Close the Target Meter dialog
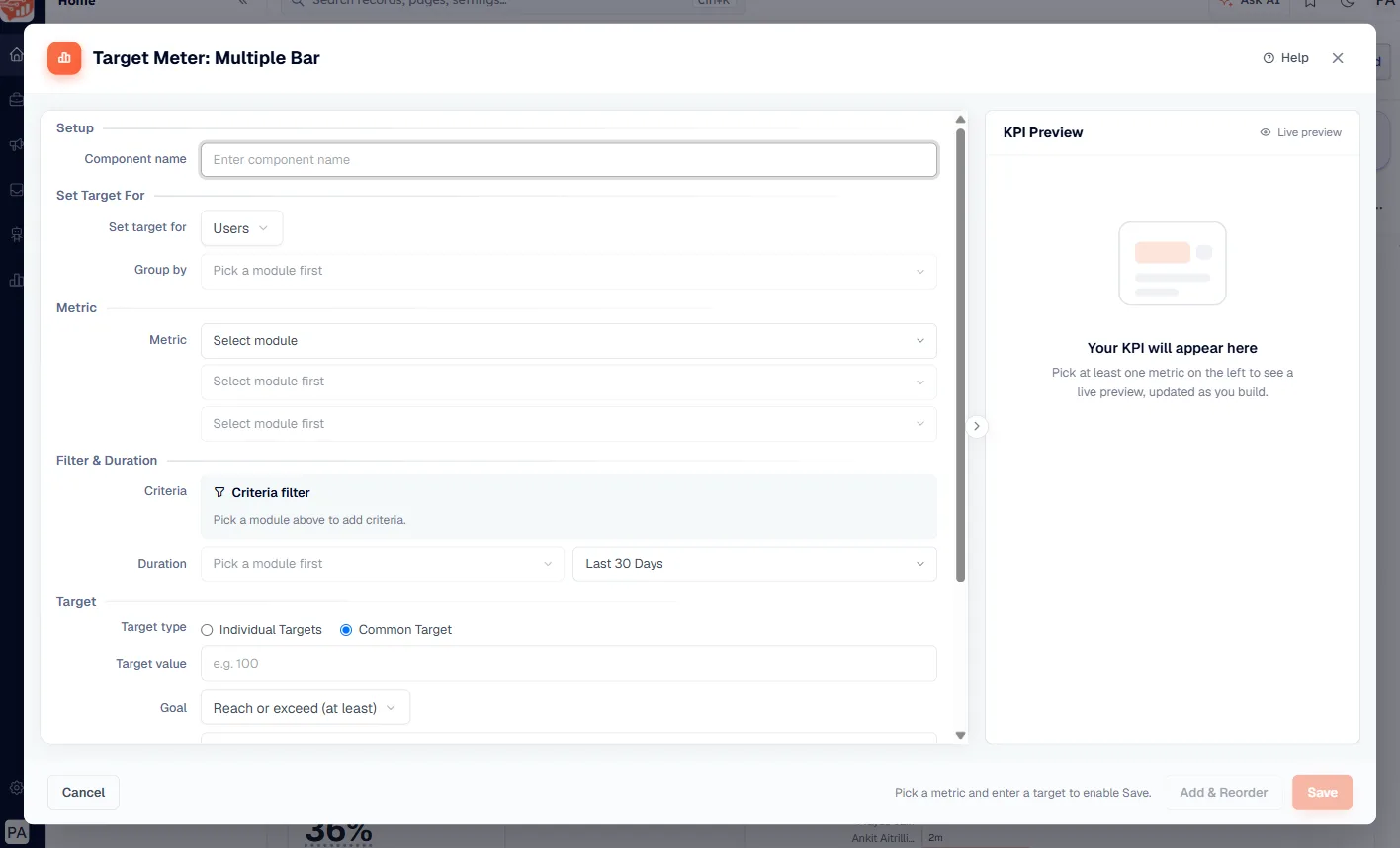This screenshot has width=1400, height=848. 1338,58
